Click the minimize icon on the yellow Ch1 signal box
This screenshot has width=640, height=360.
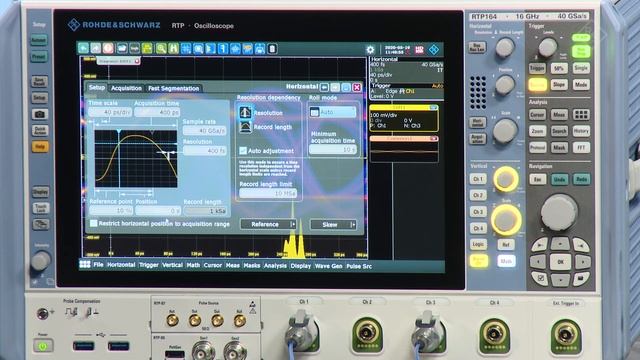coord(434,108)
